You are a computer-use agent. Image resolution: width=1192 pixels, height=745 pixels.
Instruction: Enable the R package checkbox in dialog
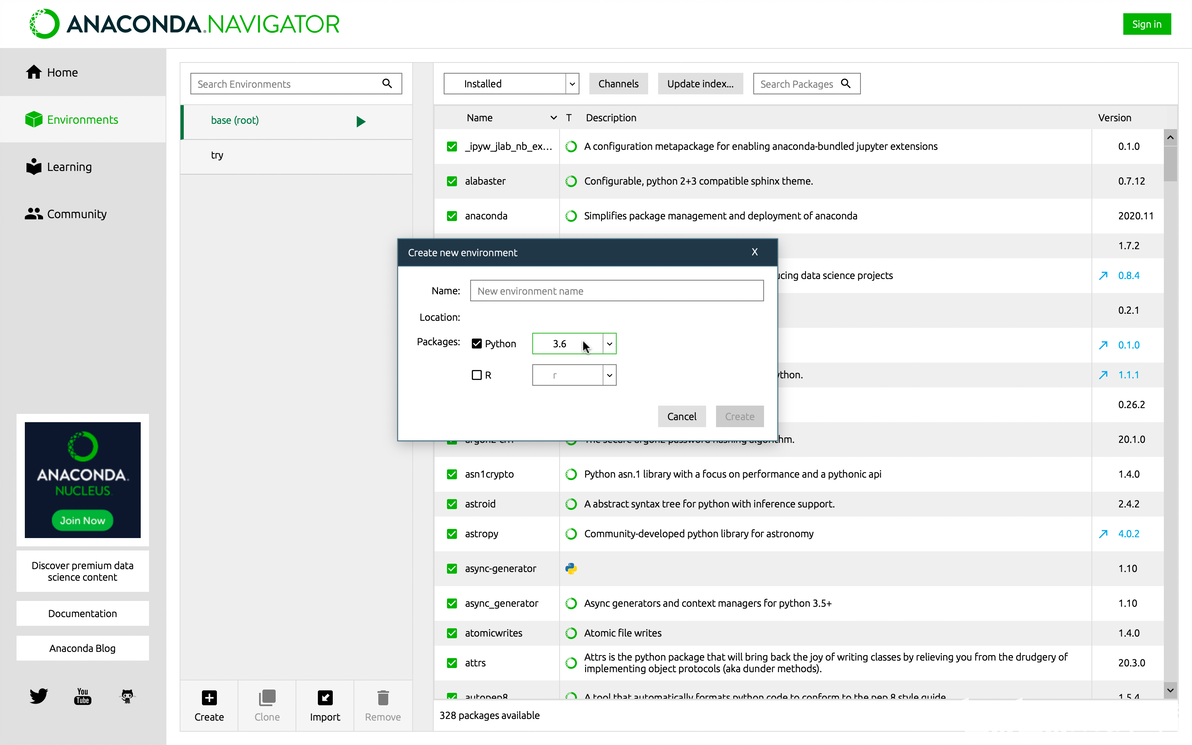tap(477, 376)
